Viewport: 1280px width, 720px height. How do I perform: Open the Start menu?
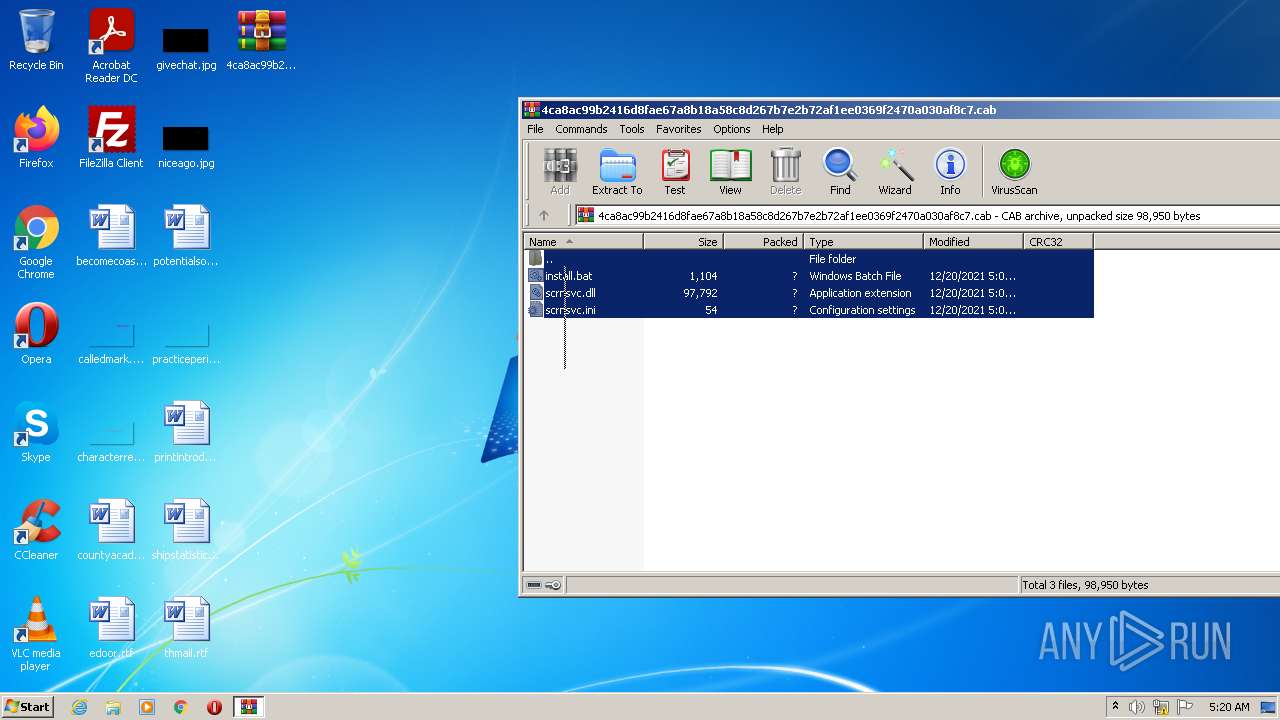28,707
